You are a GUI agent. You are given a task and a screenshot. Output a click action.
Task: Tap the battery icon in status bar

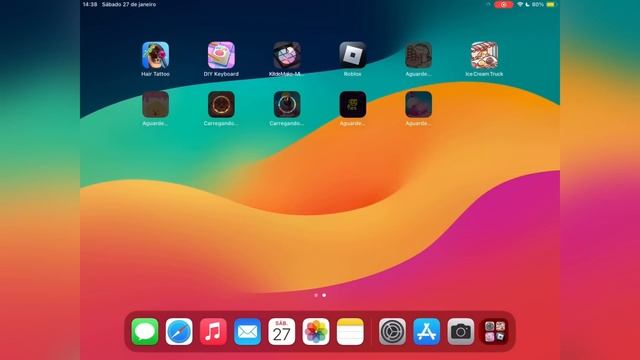point(551,4)
